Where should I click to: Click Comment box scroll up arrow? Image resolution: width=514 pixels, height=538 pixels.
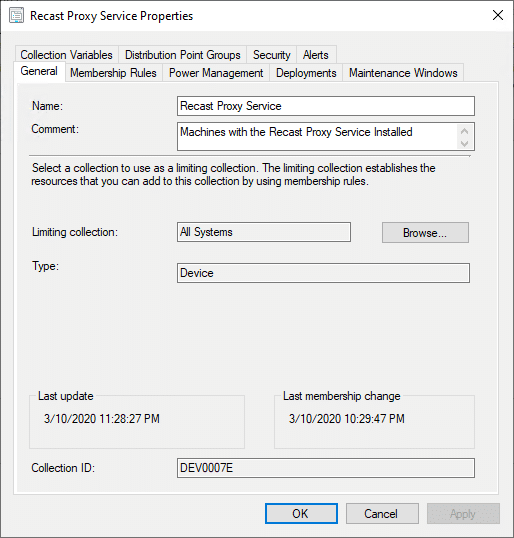465,131
